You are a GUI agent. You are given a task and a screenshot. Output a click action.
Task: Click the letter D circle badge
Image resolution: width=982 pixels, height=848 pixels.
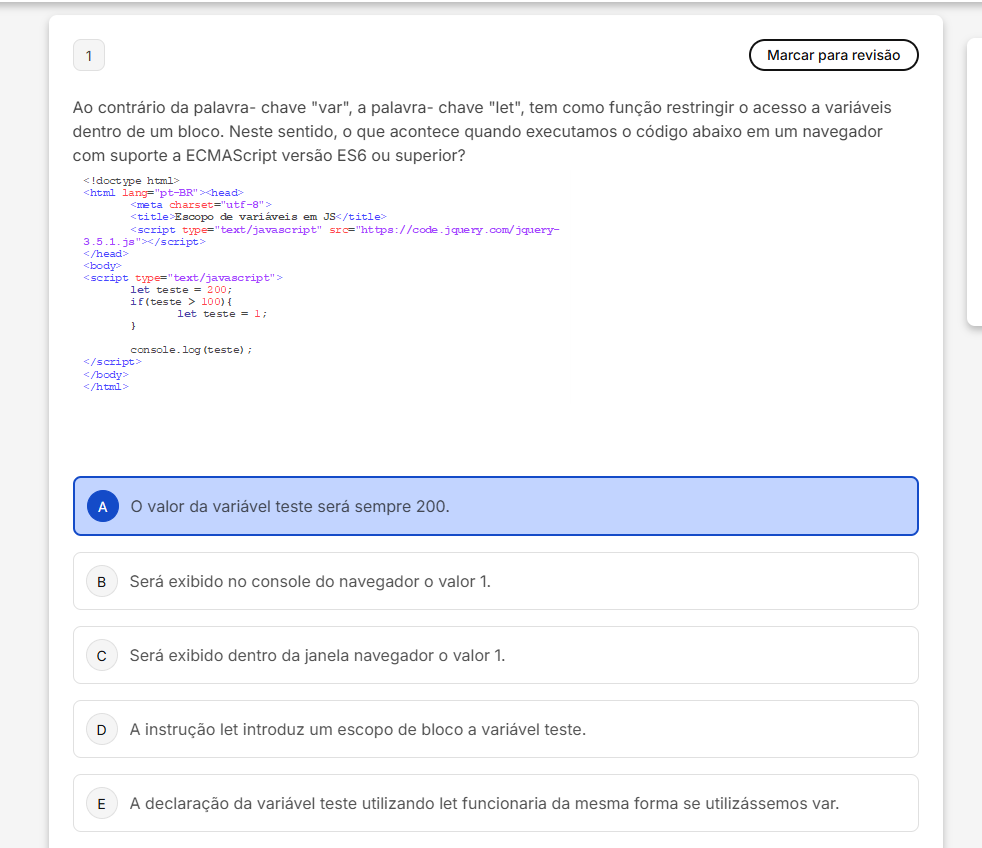tap(102, 729)
